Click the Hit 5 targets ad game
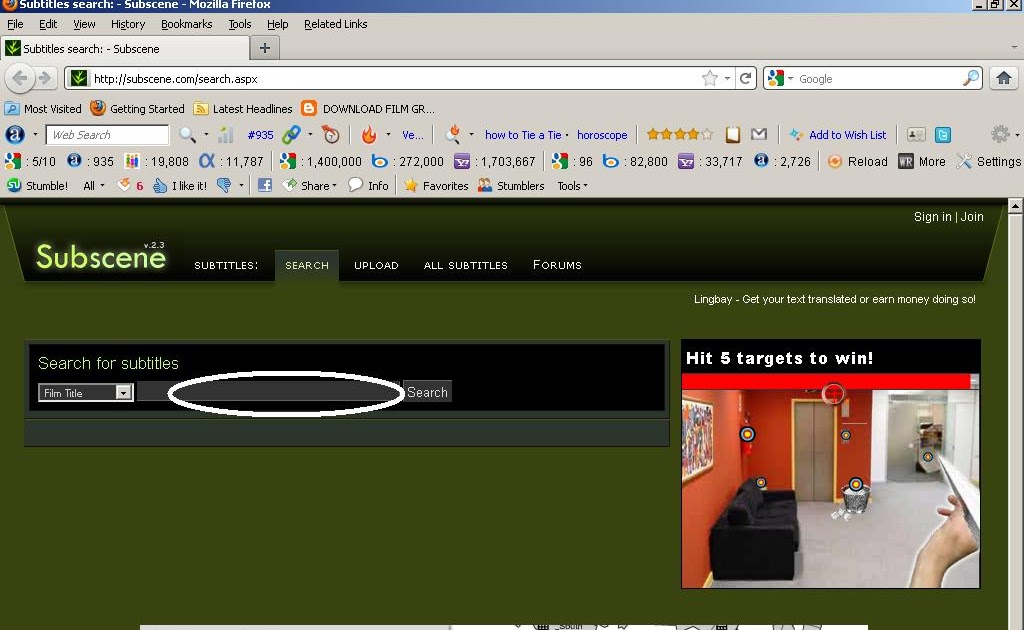 click(831, 464)
